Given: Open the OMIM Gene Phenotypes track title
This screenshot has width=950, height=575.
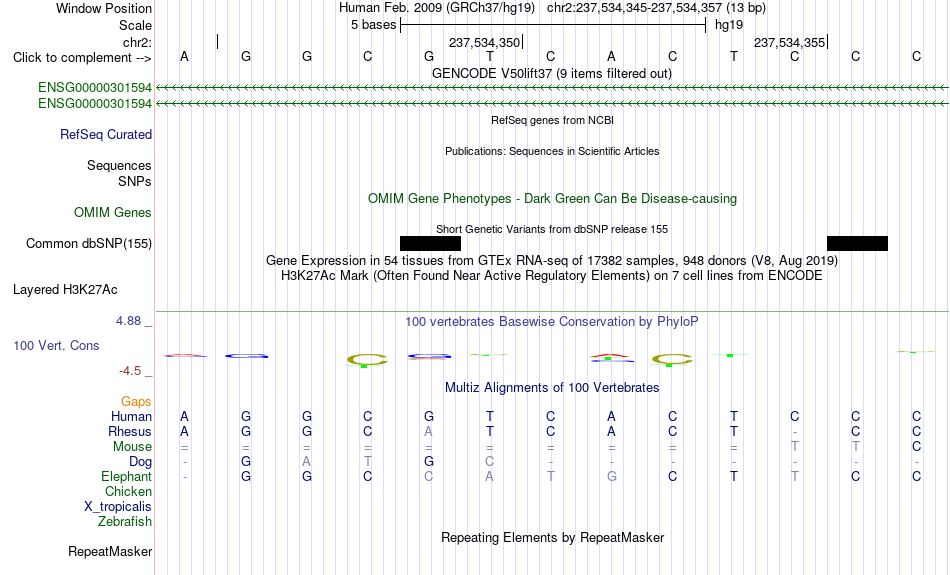Looking at the screenshot, I should click(552, 199).
